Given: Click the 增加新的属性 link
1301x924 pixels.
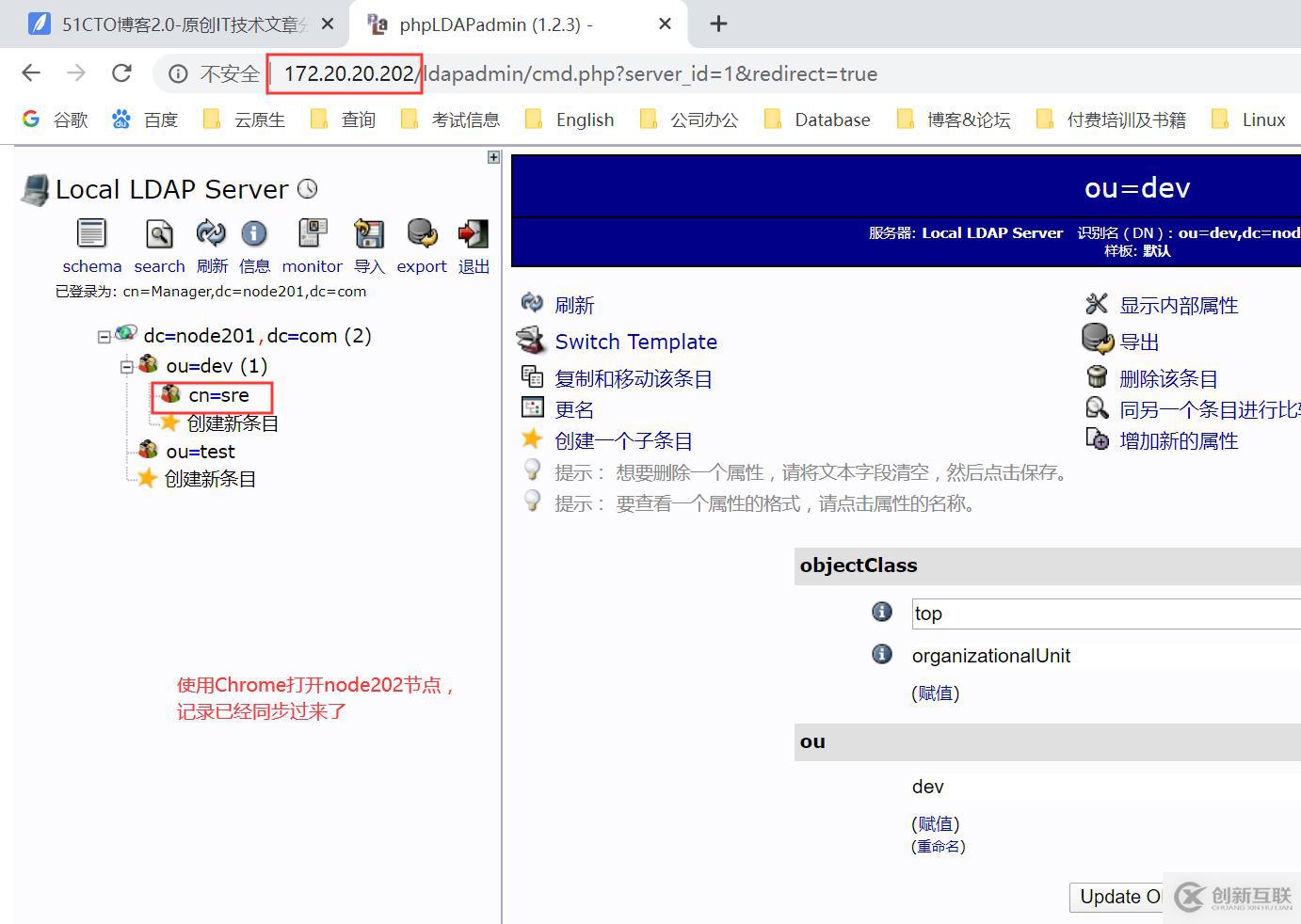Looking at the screenshot, I should (1179, 440).
